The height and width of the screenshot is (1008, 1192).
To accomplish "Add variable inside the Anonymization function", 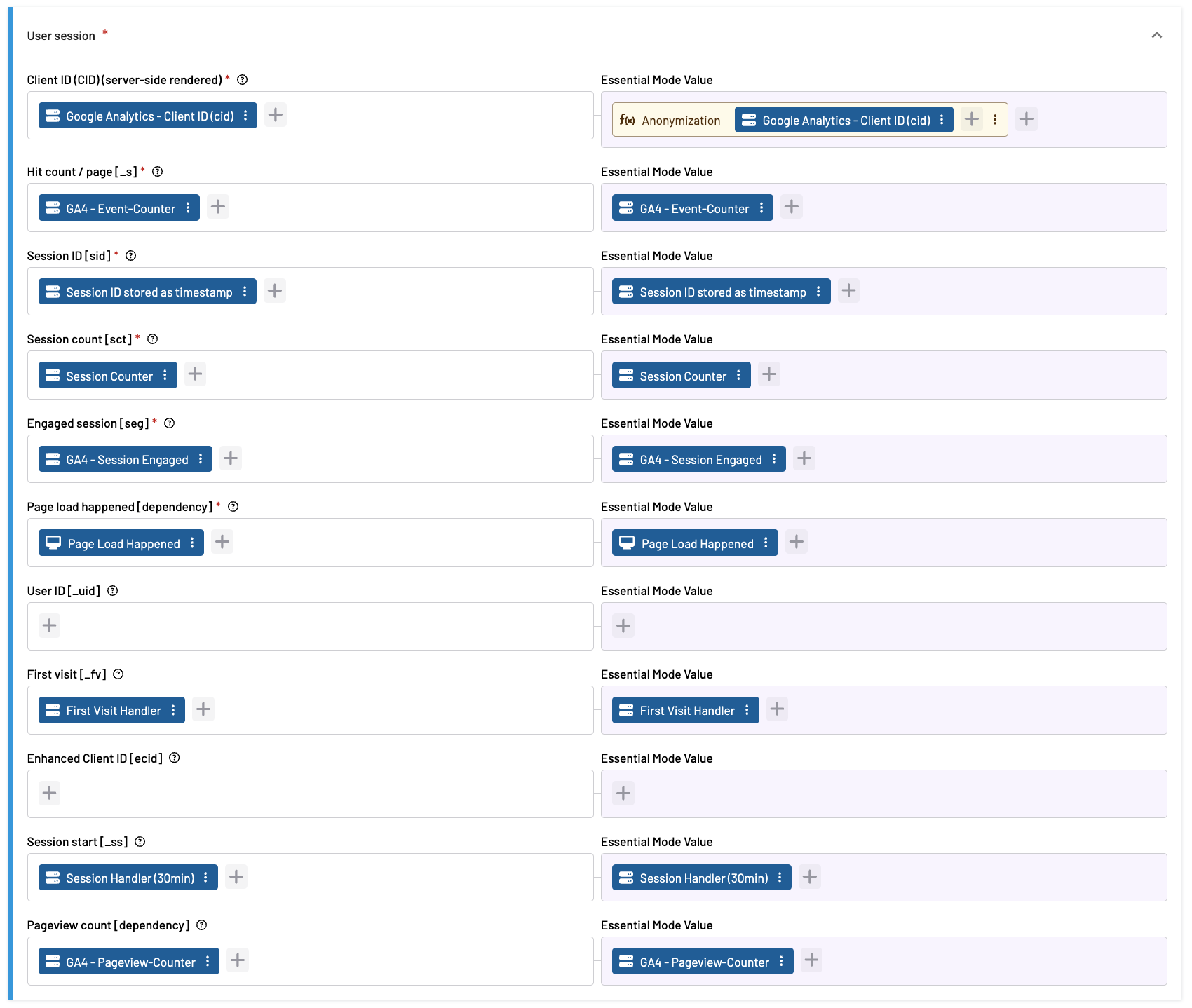I will [971, 120].
